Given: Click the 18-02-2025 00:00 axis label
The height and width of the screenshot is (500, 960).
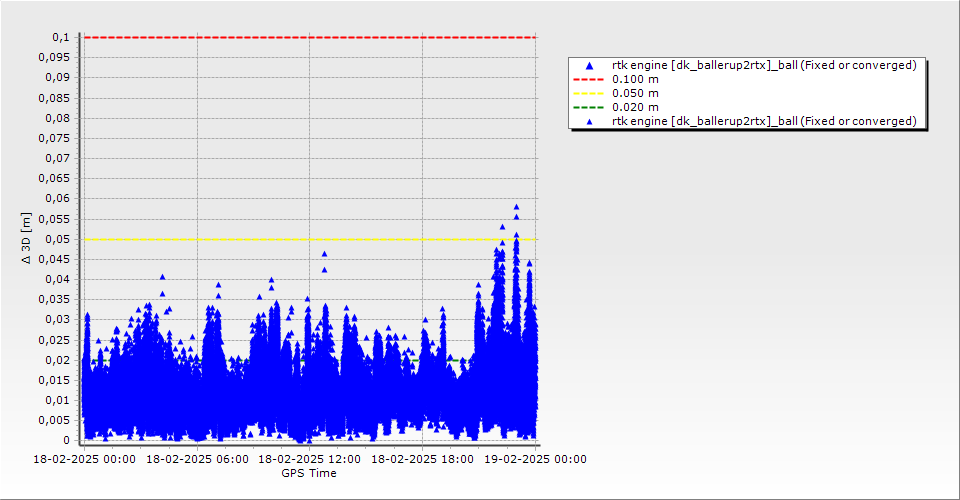Looking at the screenshot, I should point(84,459).
